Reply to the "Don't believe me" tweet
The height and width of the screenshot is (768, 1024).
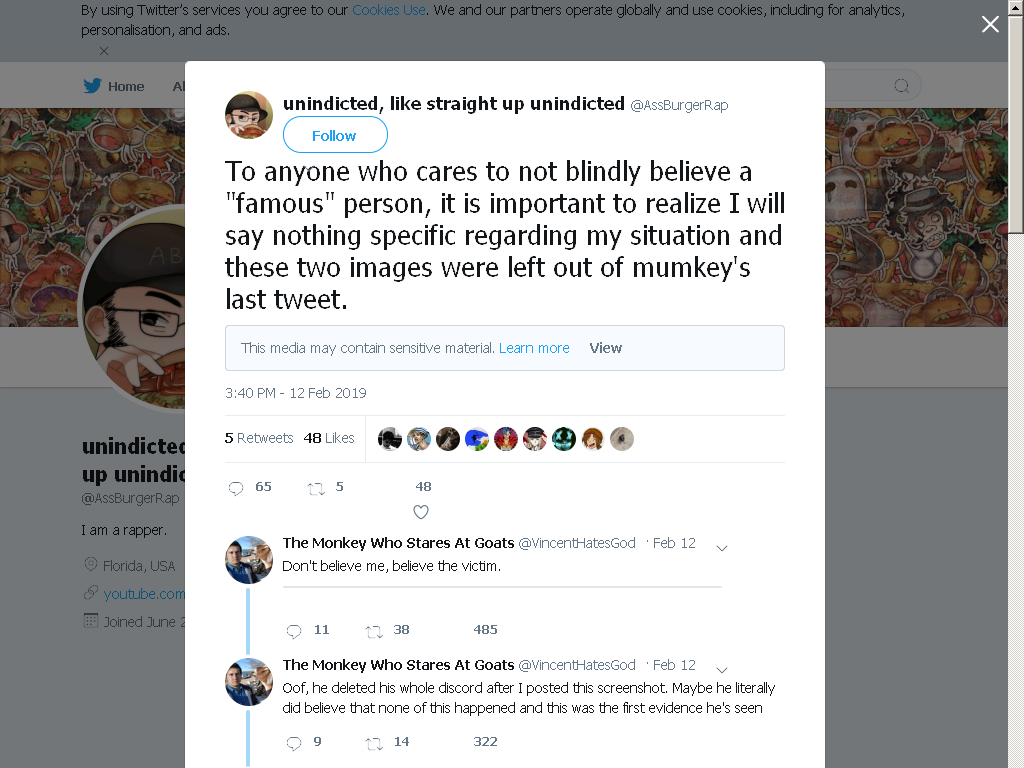click(x=294, y=631)
